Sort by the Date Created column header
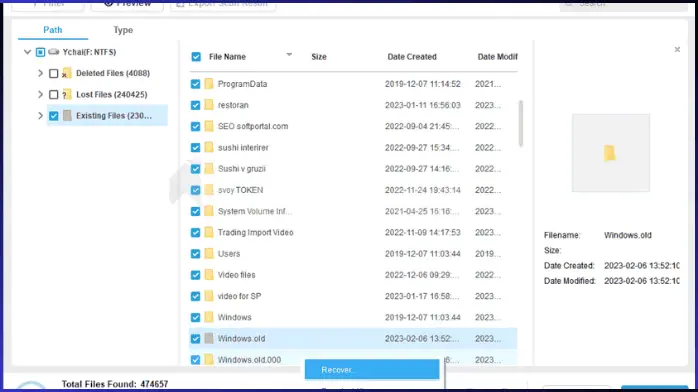Image resolution: width=698 pixels, height=392 pixels. pyautogui.click(x=412, y=57)
